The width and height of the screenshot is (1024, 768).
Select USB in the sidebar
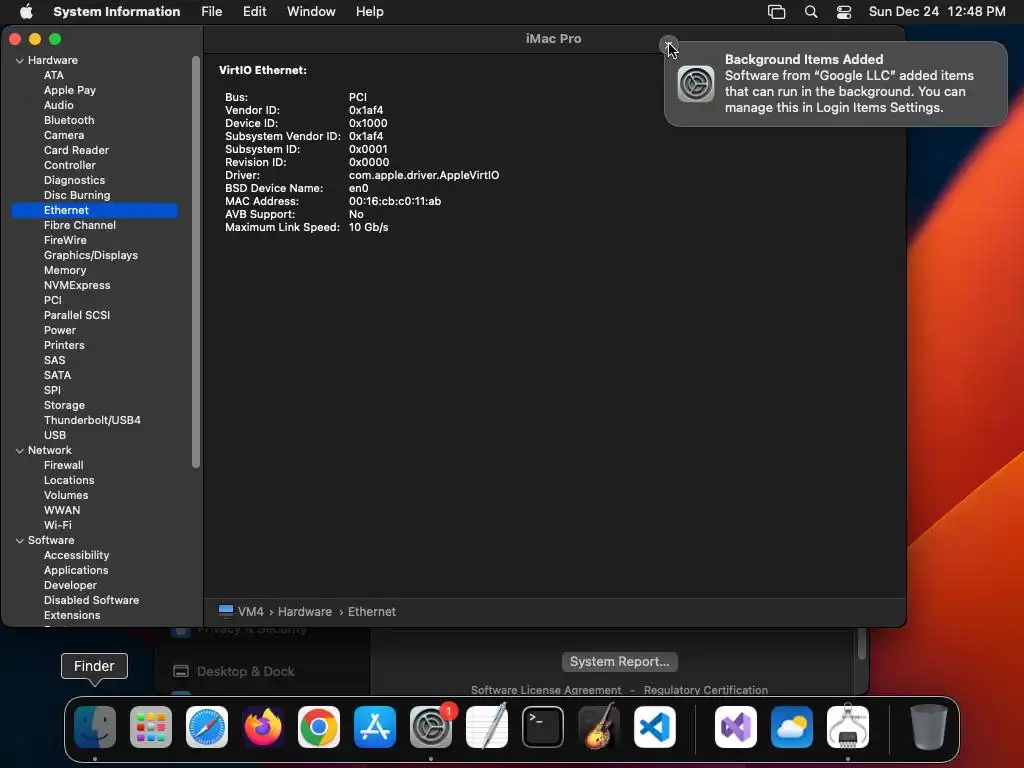tap(55, 436)
